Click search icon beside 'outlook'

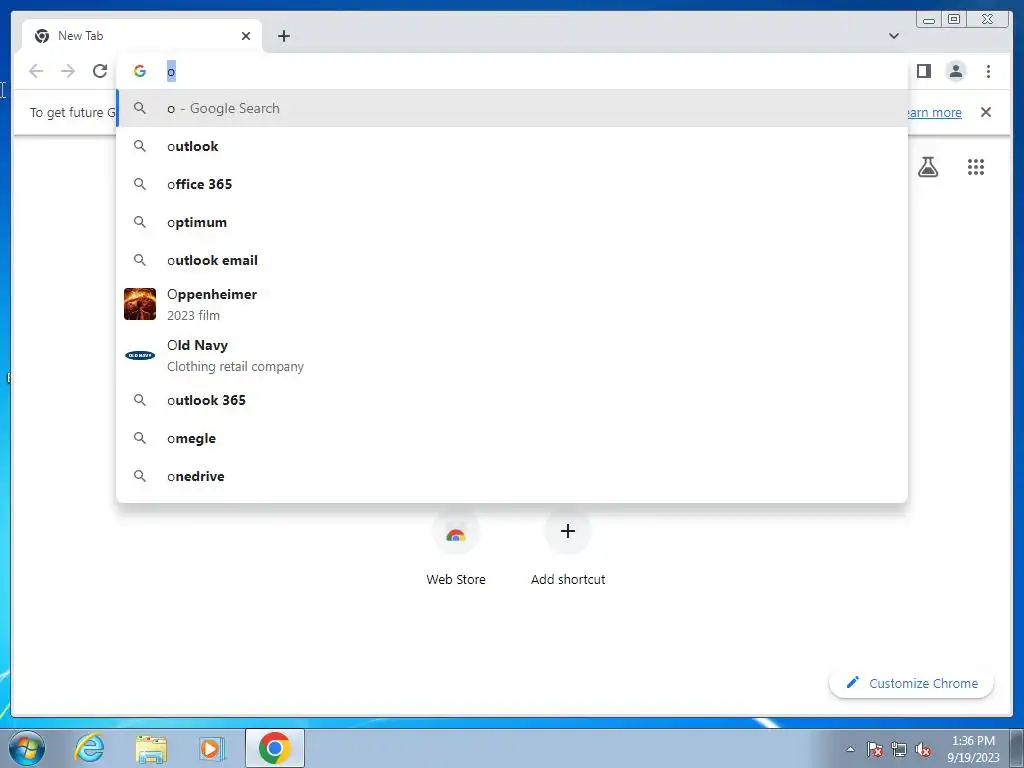(x=140, y=146)
